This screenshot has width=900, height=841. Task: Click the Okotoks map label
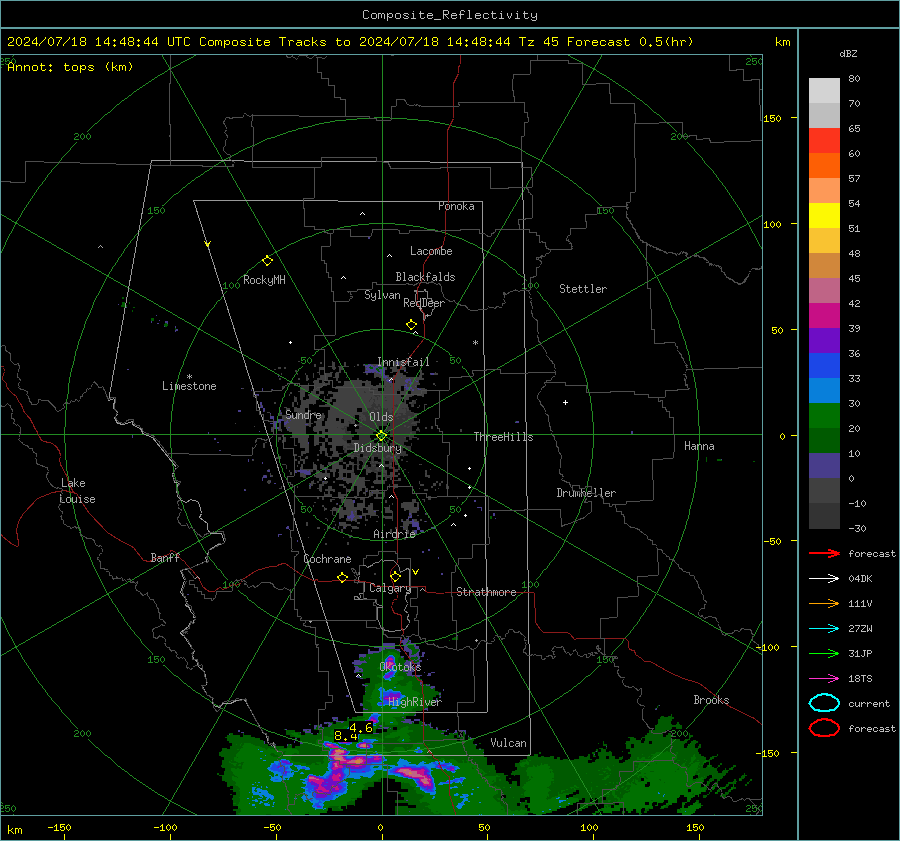(400, 666)
